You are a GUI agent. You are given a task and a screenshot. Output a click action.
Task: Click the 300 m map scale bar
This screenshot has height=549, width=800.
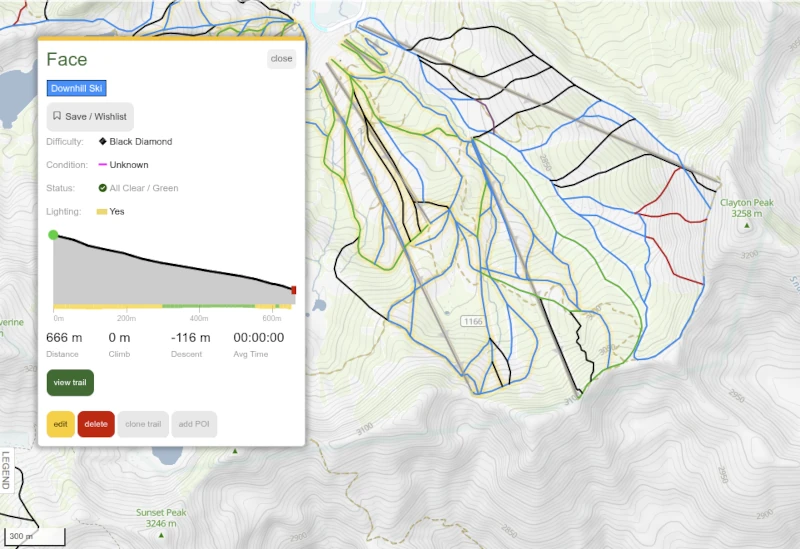tap(35, 536)
